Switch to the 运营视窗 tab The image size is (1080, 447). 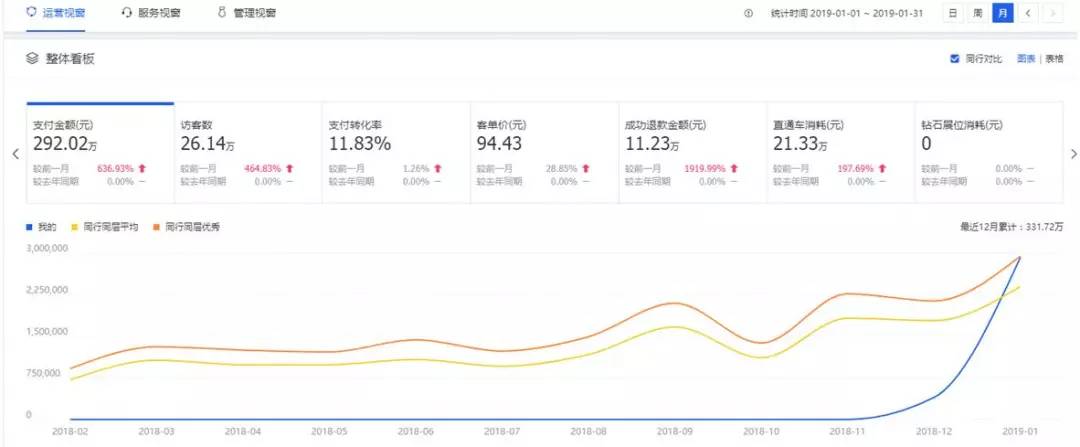pos(56,13)
